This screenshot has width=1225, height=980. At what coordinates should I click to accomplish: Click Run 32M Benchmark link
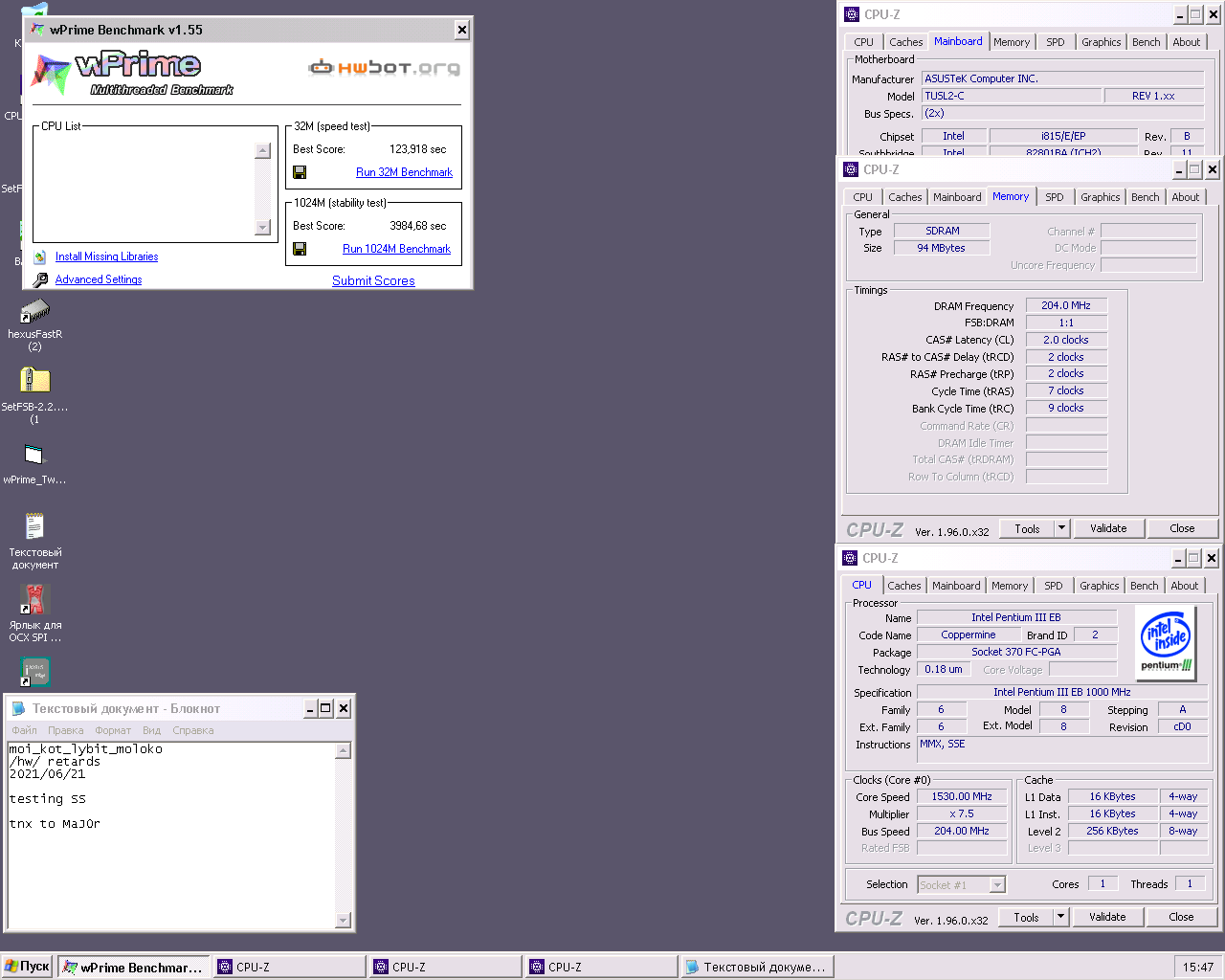[404, 172]
